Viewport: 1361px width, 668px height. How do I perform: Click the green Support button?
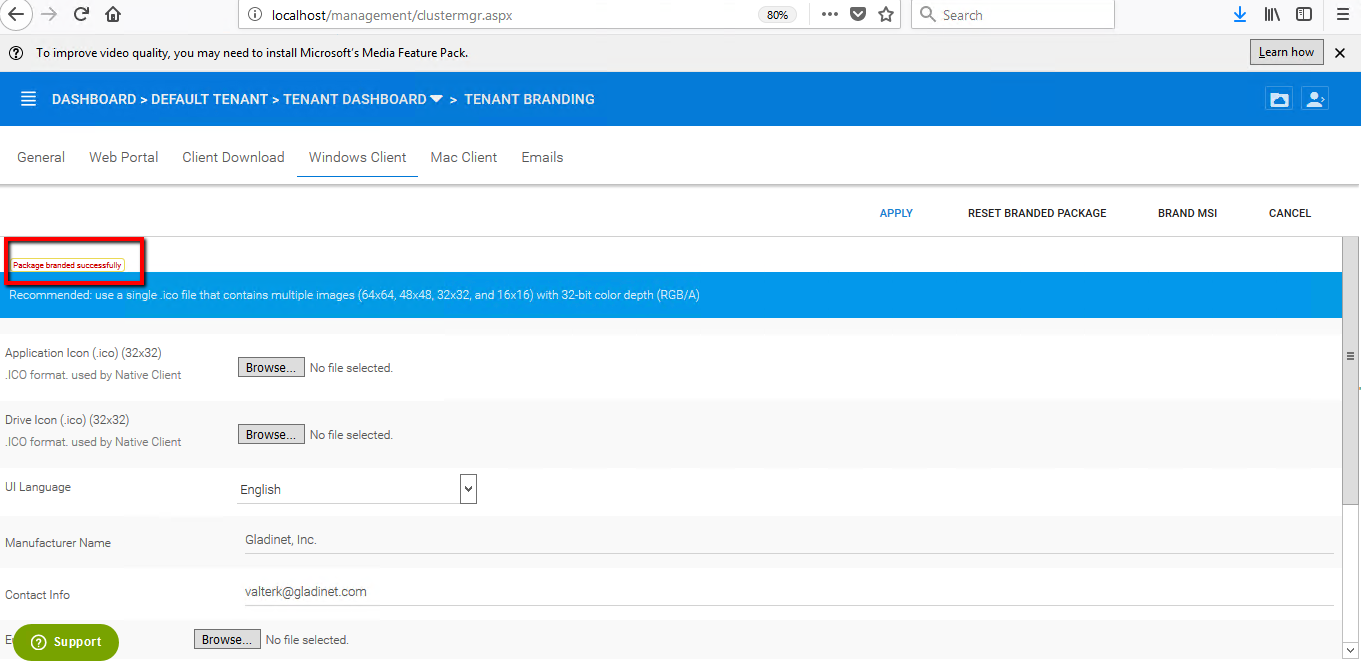pyautogui.click(x=66, y=642)
